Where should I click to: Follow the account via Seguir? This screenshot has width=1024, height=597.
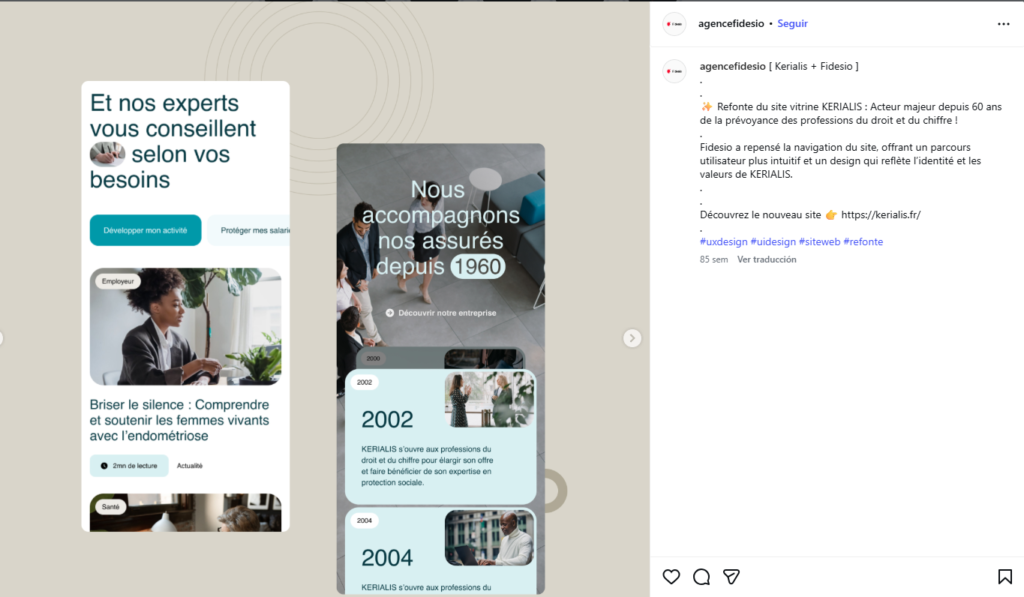point(792,24)
